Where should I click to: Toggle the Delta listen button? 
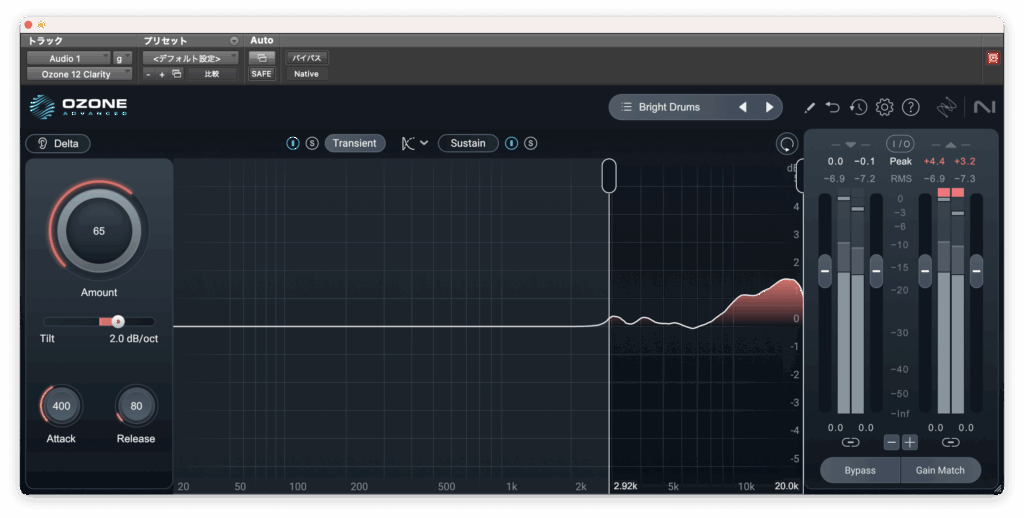click(x=58, y=143)
